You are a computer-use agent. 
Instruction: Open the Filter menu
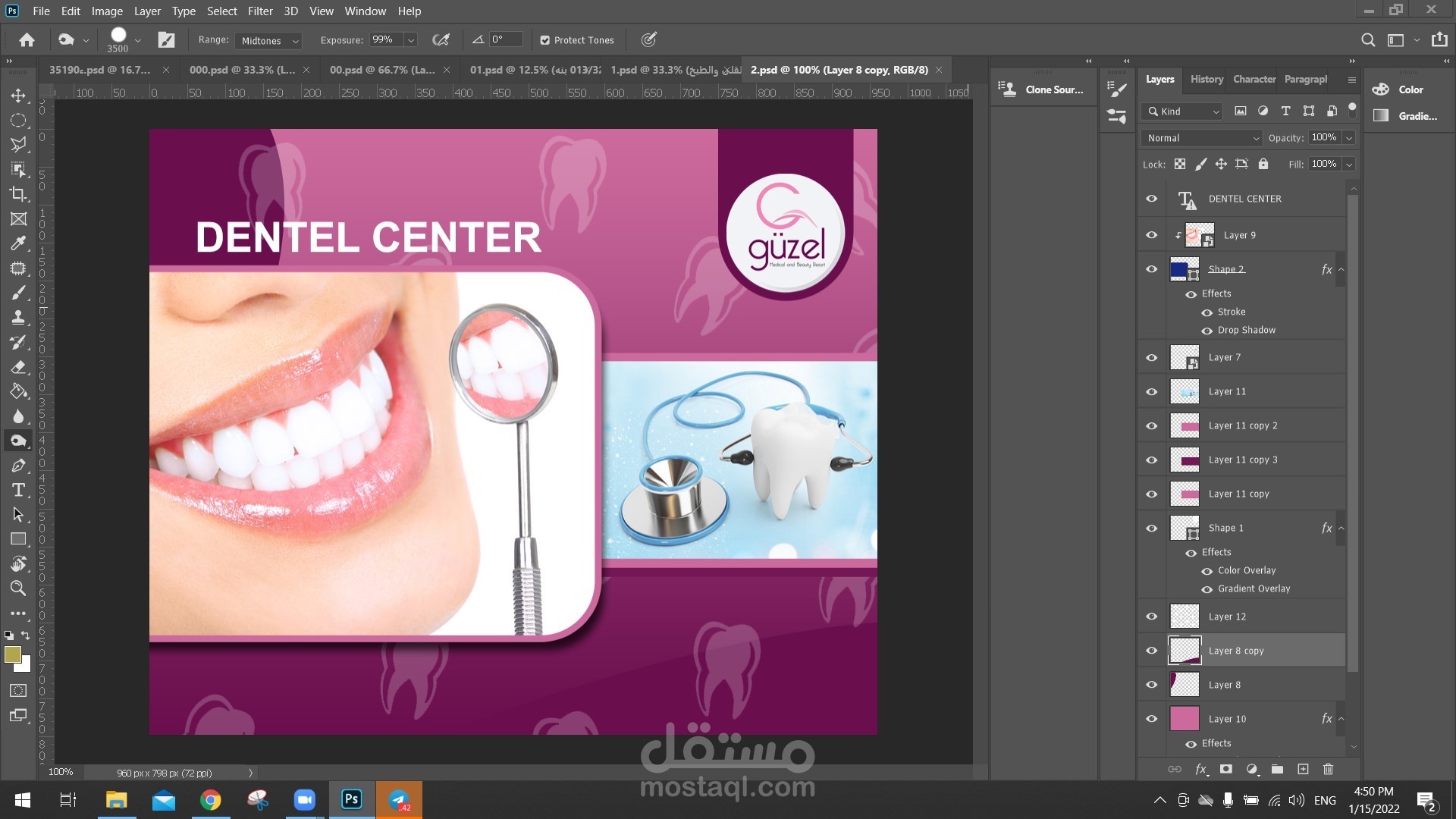[260, 11]
